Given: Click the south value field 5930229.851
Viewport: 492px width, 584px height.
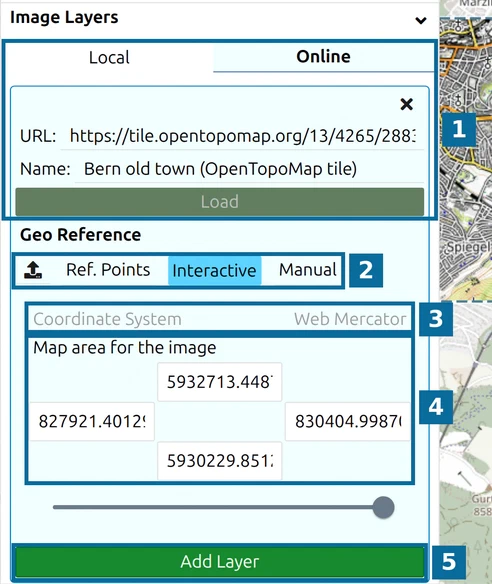Looking at the screenshot, I should click(220, 461).
